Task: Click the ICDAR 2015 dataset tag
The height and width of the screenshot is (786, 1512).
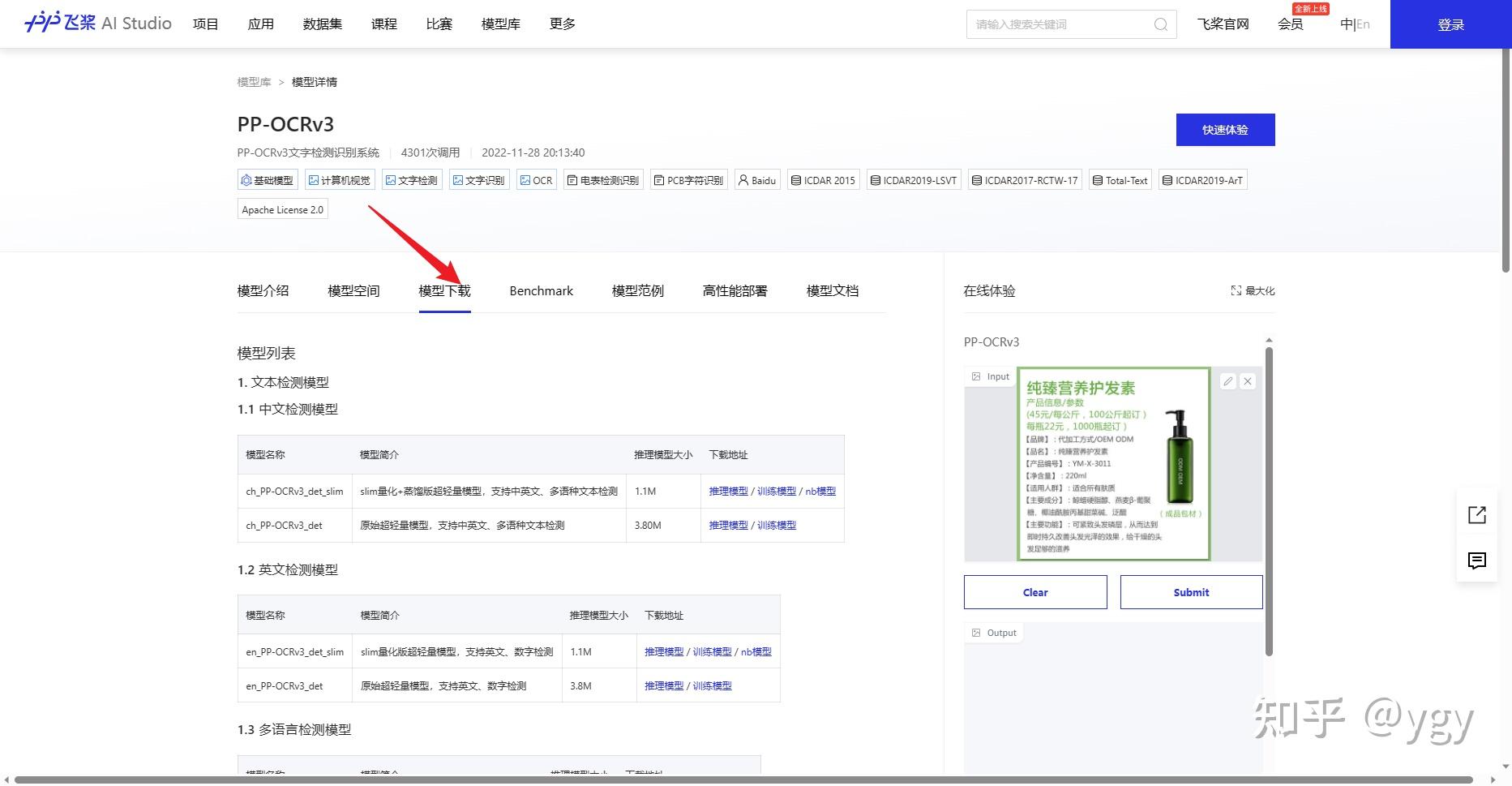Action: tap(824, 180)
